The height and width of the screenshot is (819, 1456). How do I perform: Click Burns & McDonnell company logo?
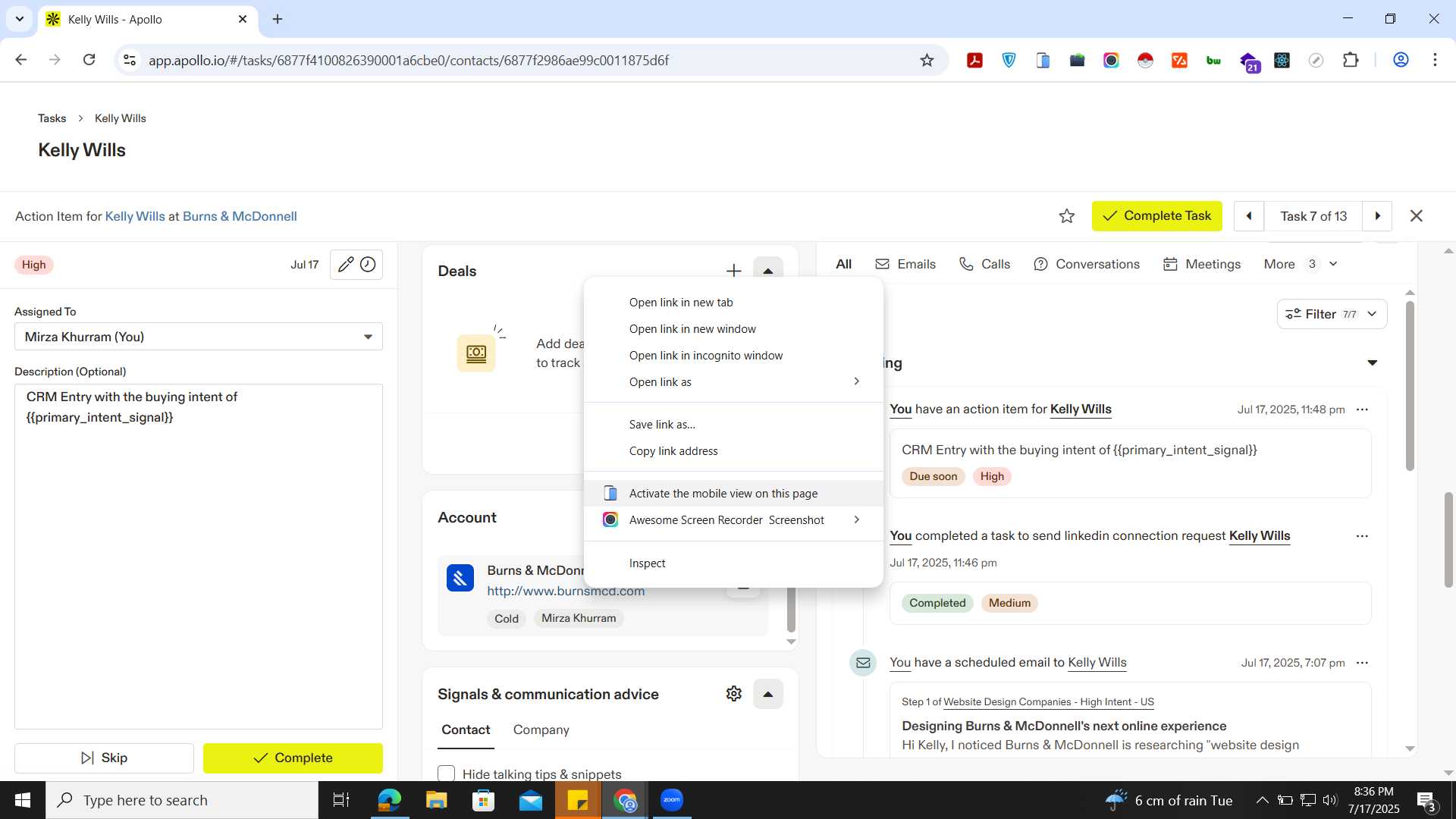pos(460,579)
